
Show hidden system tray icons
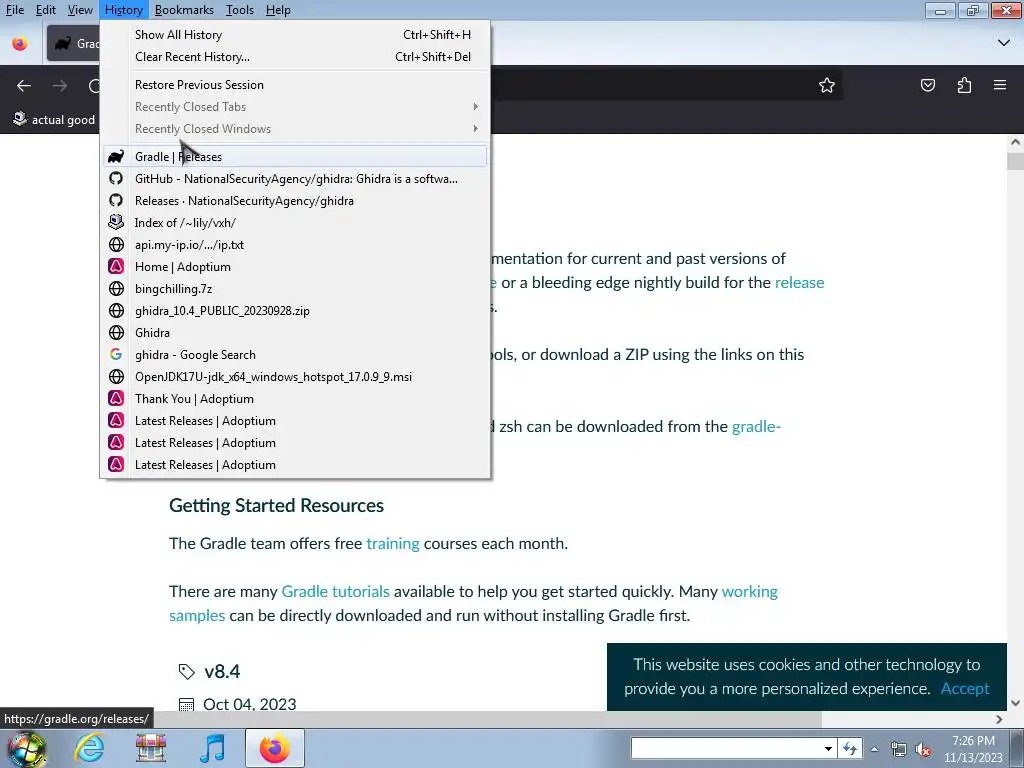(x=874, y=749)
